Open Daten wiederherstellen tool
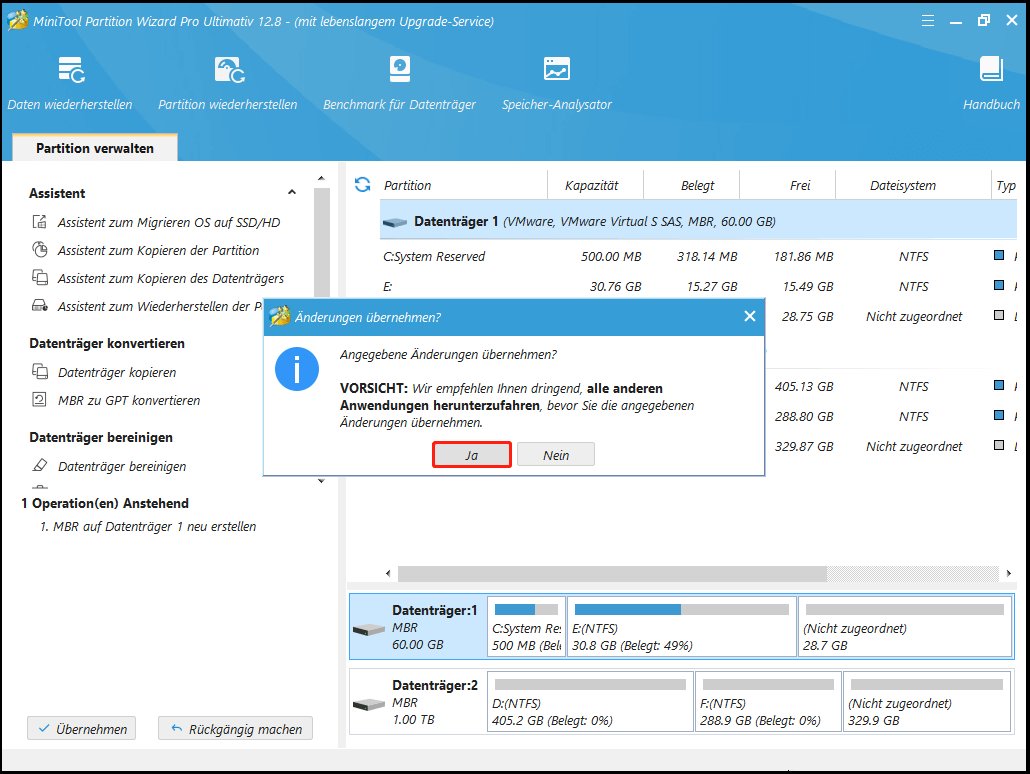The height and width of the screenshot is (774, 1030). (70, 83)
